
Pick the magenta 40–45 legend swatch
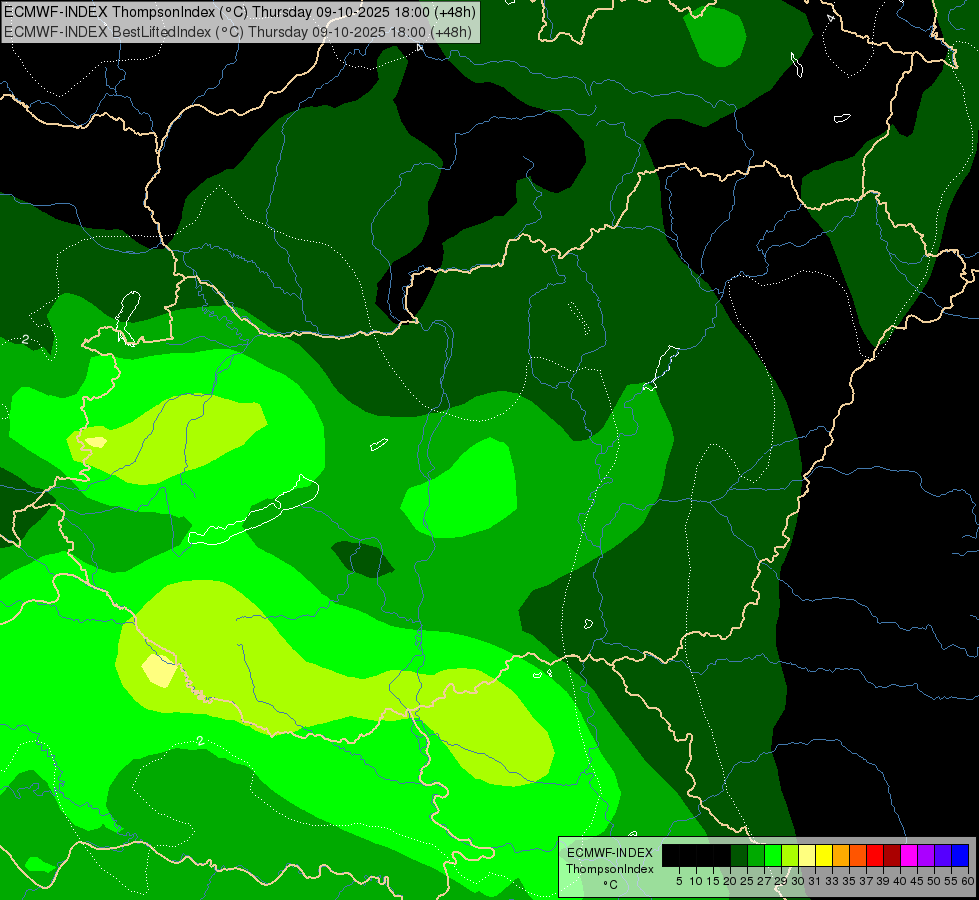909,855
